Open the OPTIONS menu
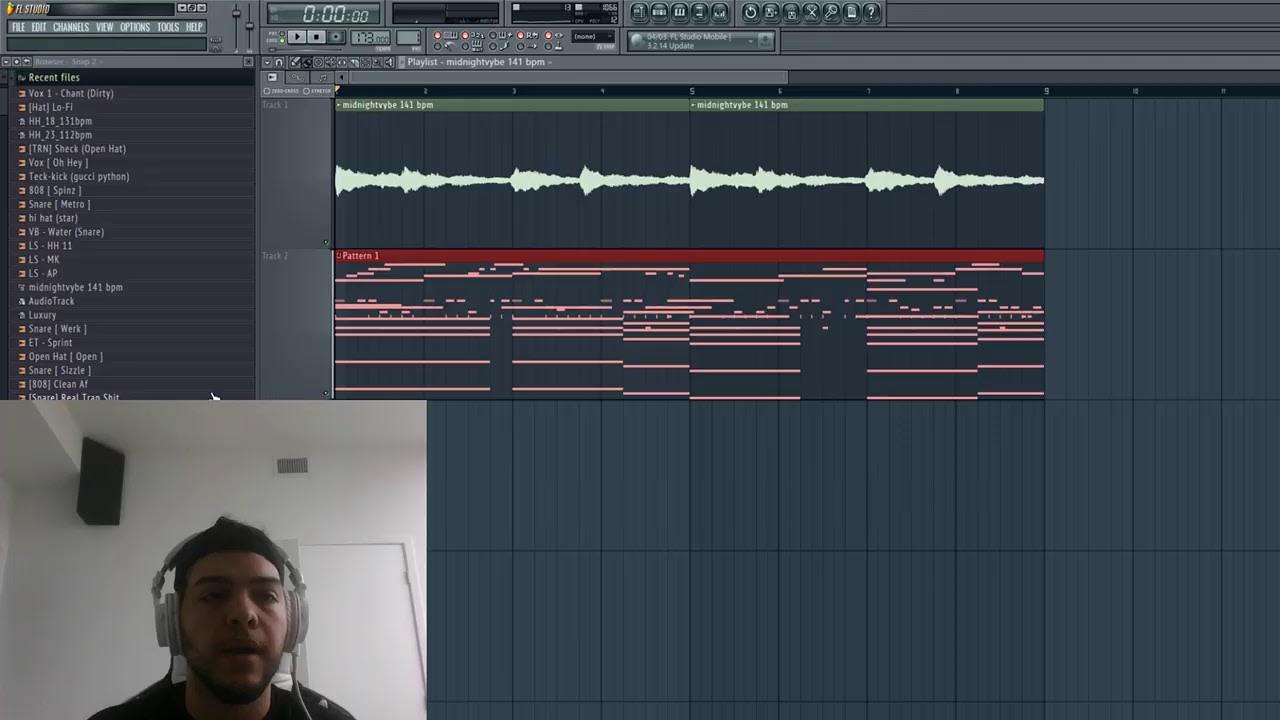This screenshot has width=1280, height=720. pos(135,27)
